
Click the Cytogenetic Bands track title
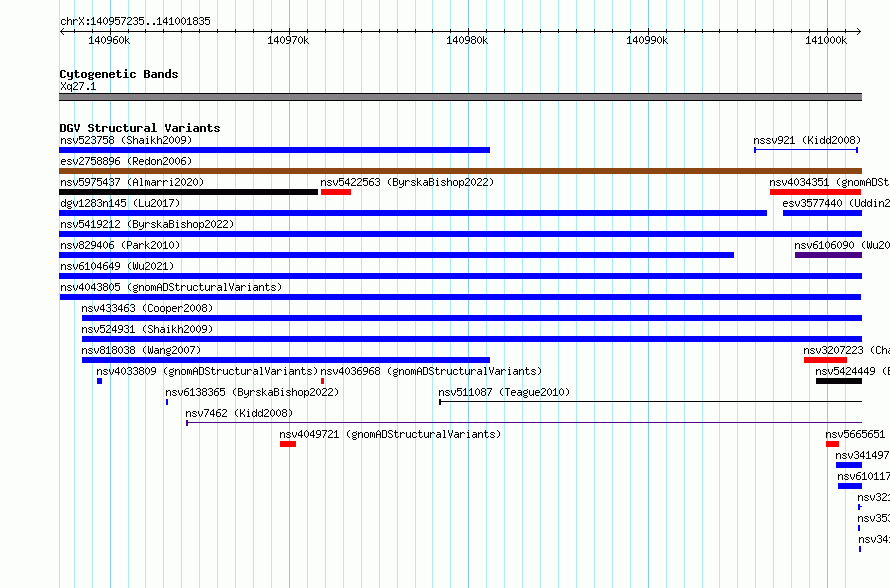pyautogui.click(x=119, y=74)
